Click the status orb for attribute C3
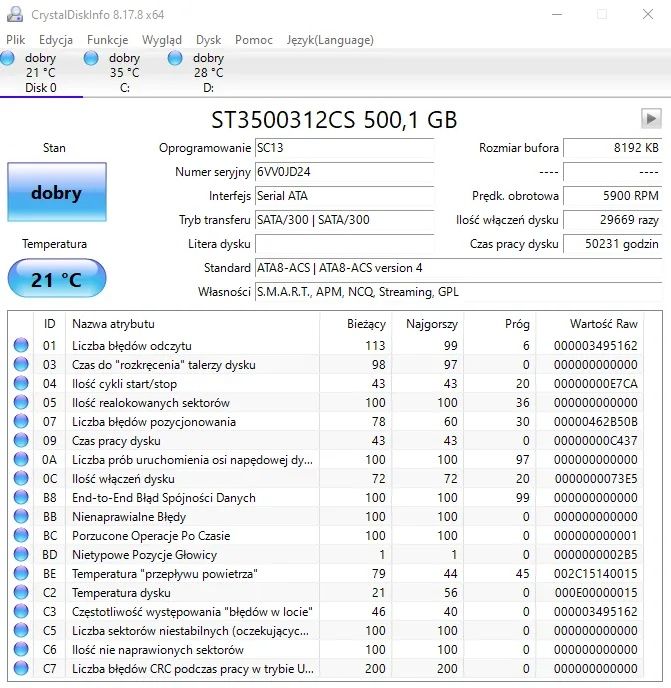Image resolution: width=671 pixels, height=688 pixels. (x=21, y=611)
